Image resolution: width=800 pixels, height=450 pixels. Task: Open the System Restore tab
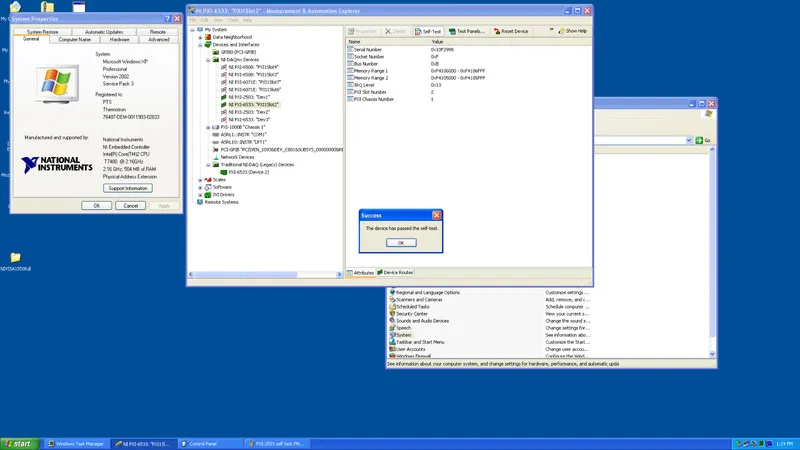pos(42,32)
